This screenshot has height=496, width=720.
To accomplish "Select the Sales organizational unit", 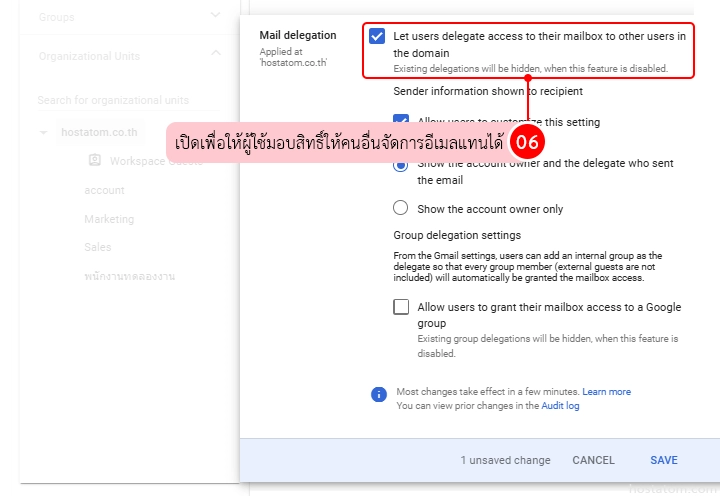I will (98, 247).
